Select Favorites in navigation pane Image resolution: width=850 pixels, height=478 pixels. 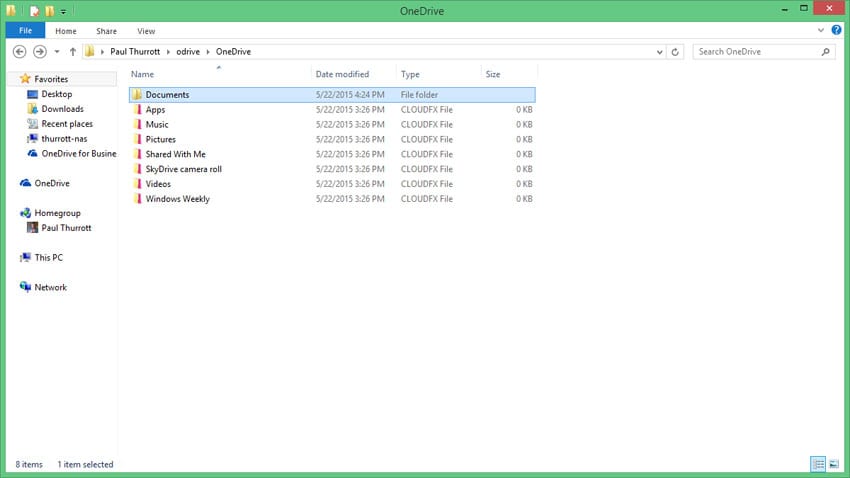tap(51, 79)
